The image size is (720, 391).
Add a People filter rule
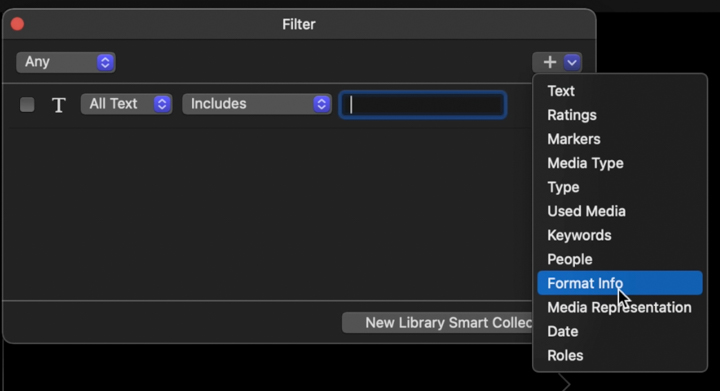[569, 259]
